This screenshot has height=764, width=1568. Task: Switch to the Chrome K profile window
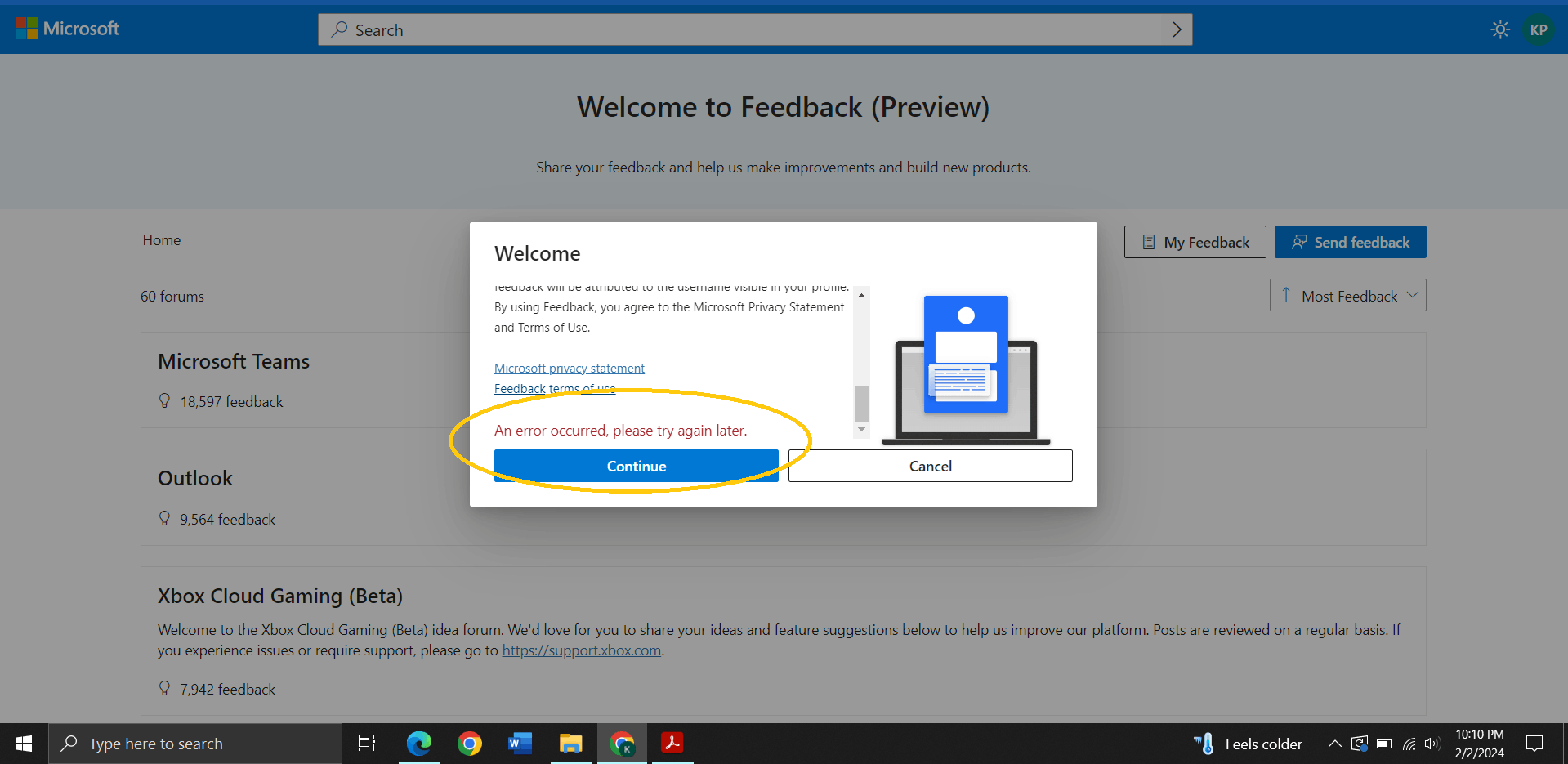(x=622, y=744)
